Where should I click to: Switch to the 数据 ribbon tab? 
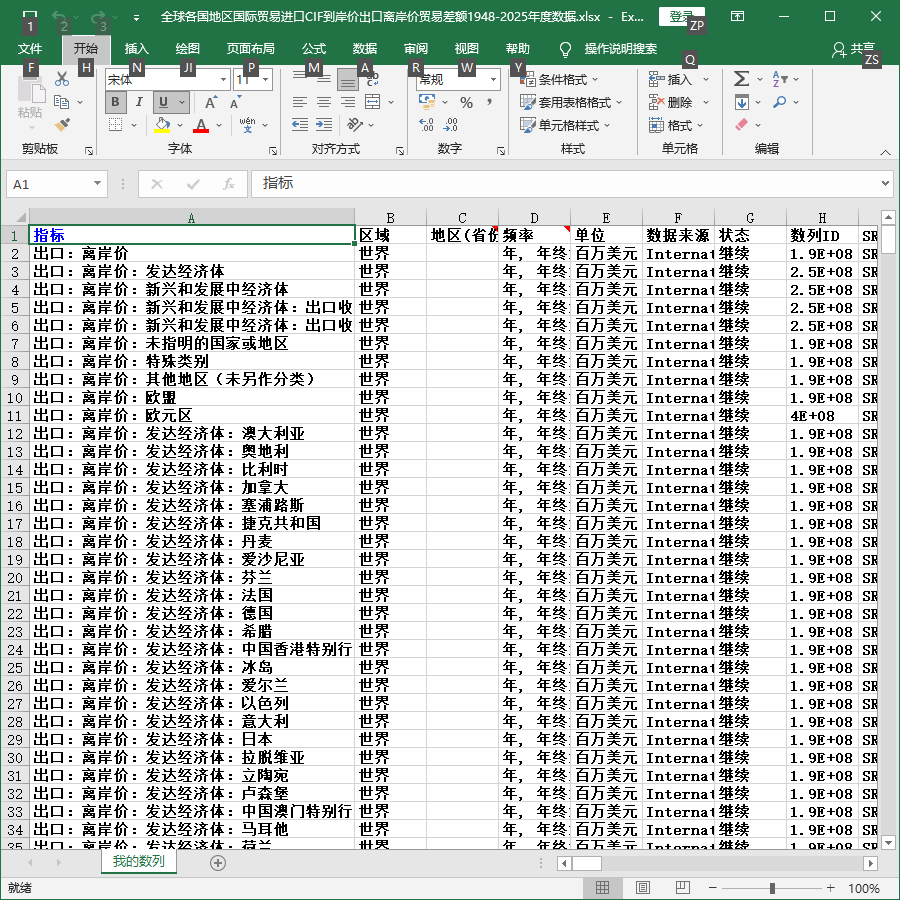[364, 49]
